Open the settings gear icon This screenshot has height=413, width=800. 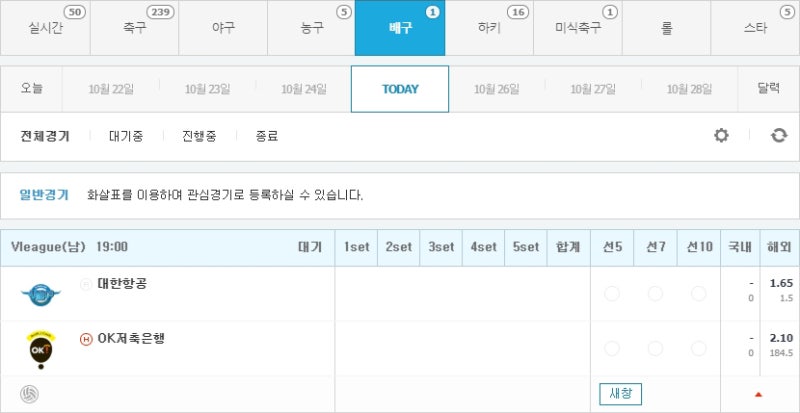[x=721, y=136]
